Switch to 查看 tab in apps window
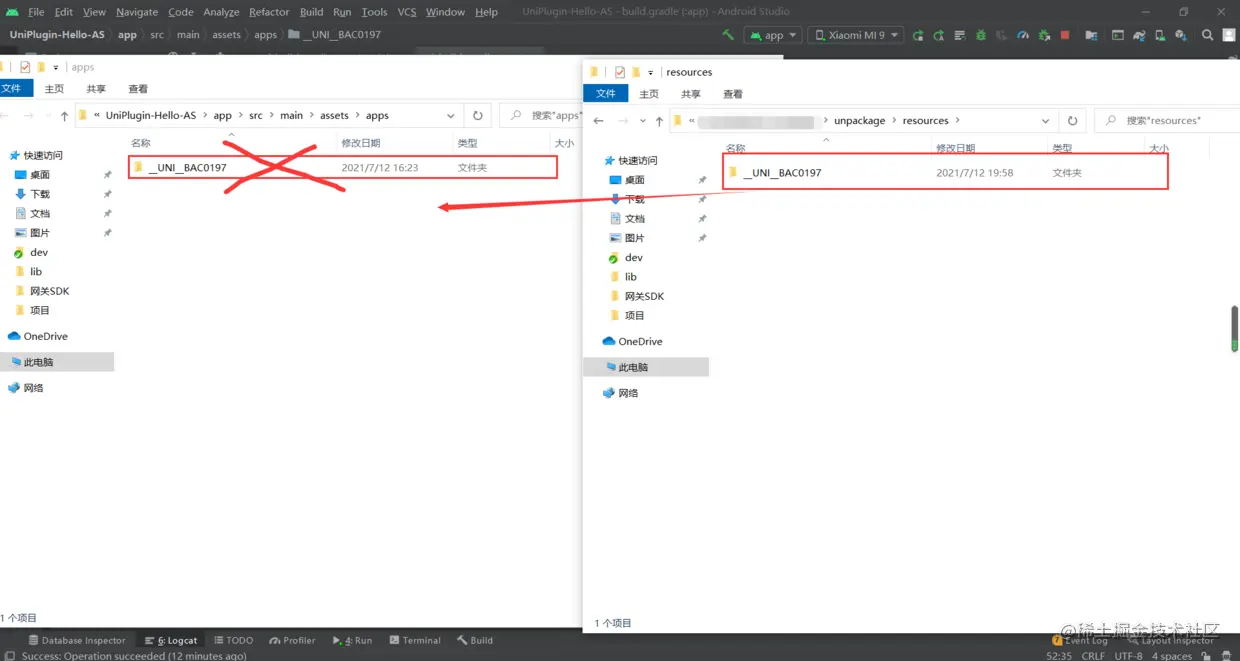Screen dimensions: 1240x661 coord(138,89)
